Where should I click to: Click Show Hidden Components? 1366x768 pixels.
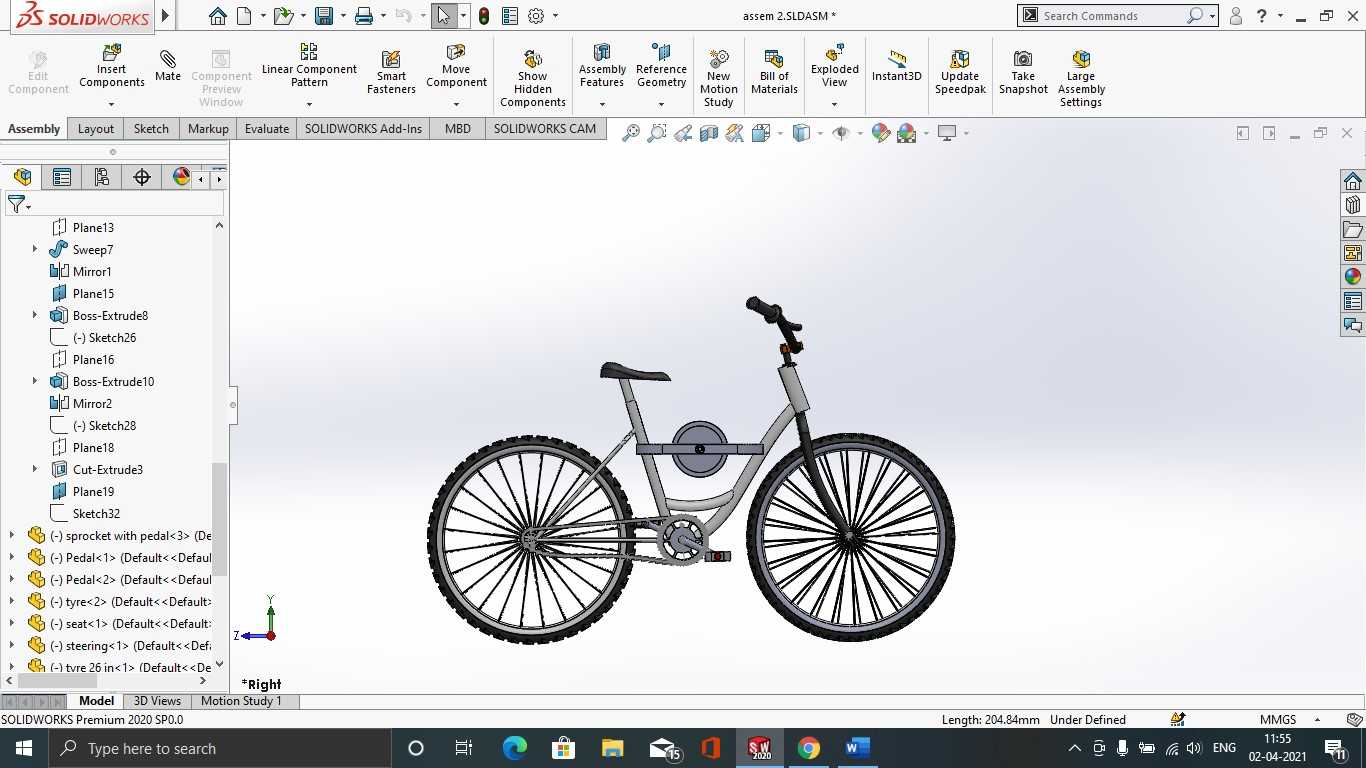point(533,78)
